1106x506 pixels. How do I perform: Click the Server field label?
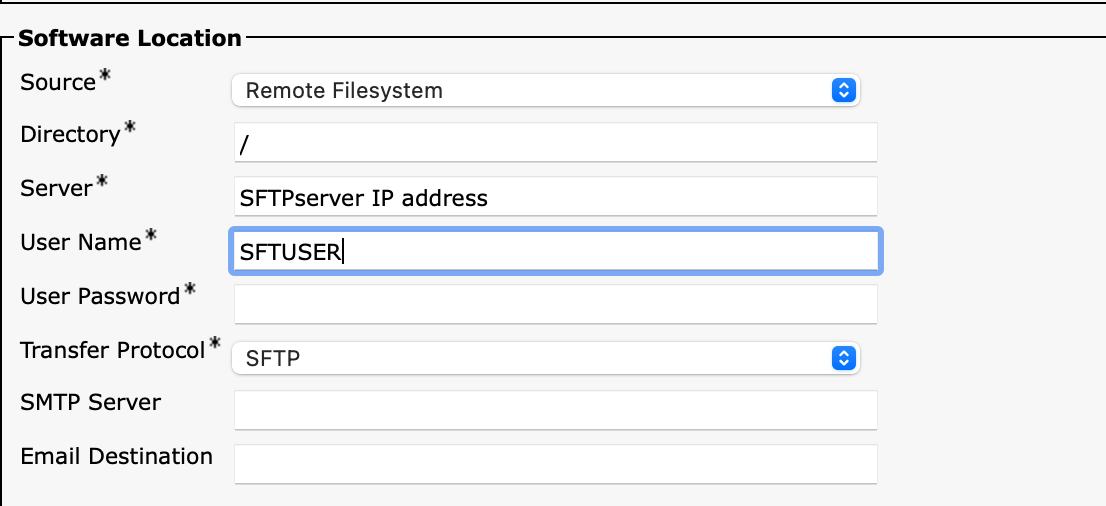pos(56,188)
